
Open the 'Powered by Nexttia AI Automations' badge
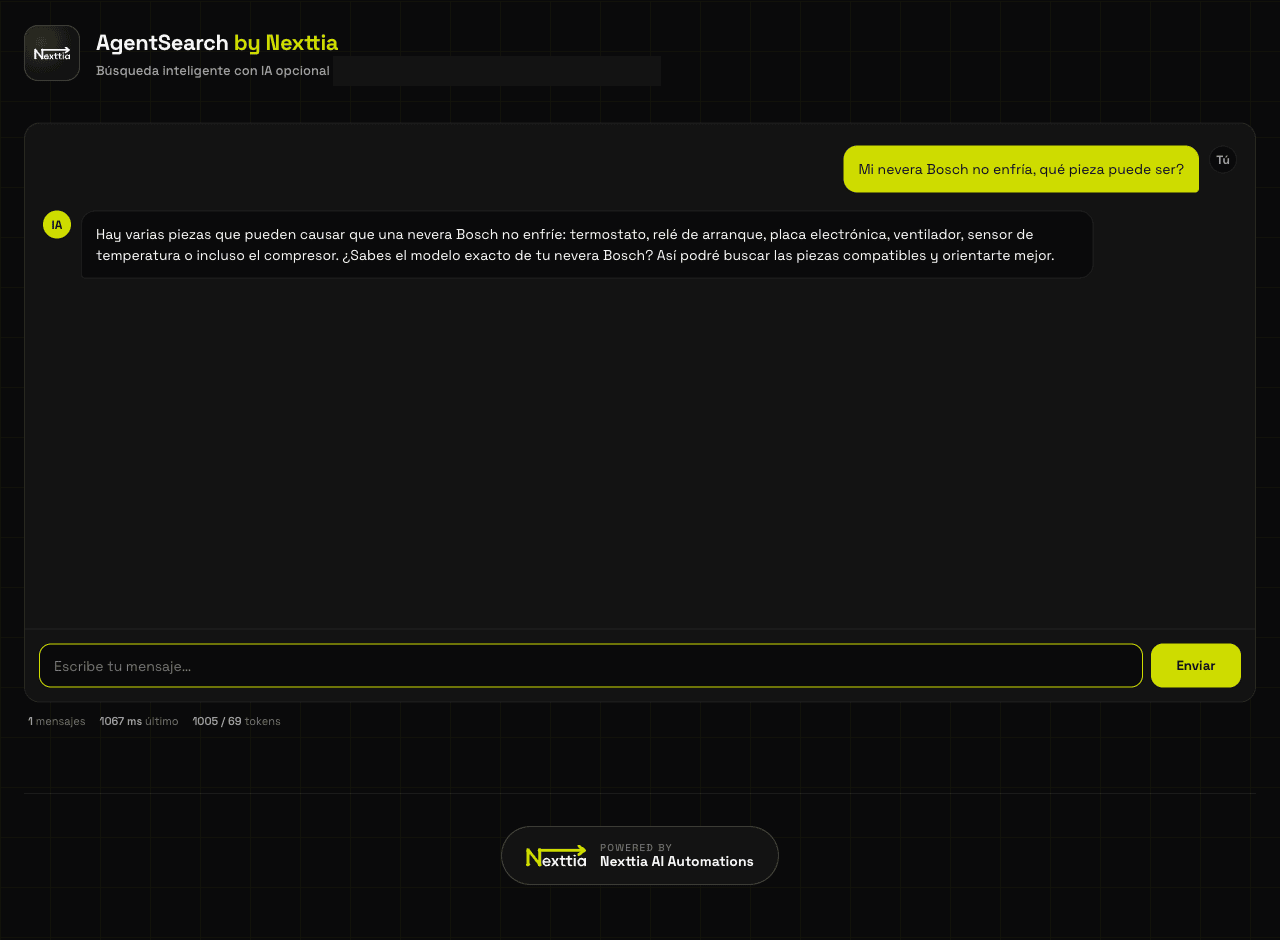click(x=640, y=855)
